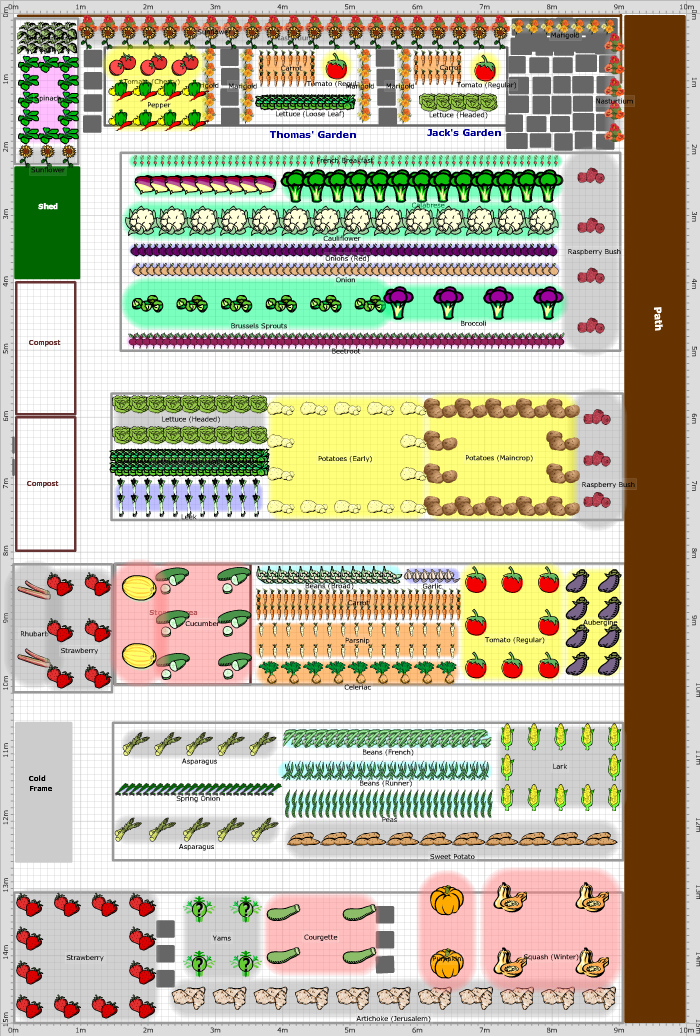Click the Sunflower label below Spinach
The width and height of the screenshot is (700, 1036).
(x=48, y=170)
